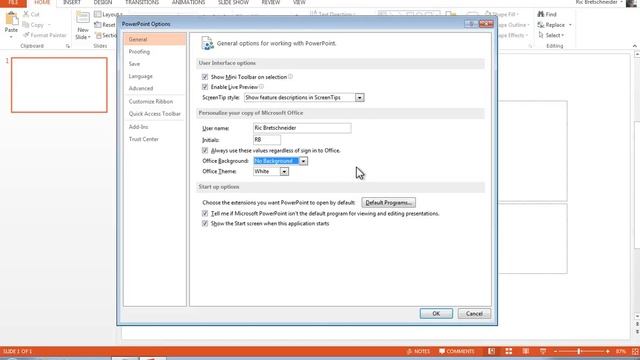
Task: Click the zoom slider handle
Action: [x=579, y=351]
